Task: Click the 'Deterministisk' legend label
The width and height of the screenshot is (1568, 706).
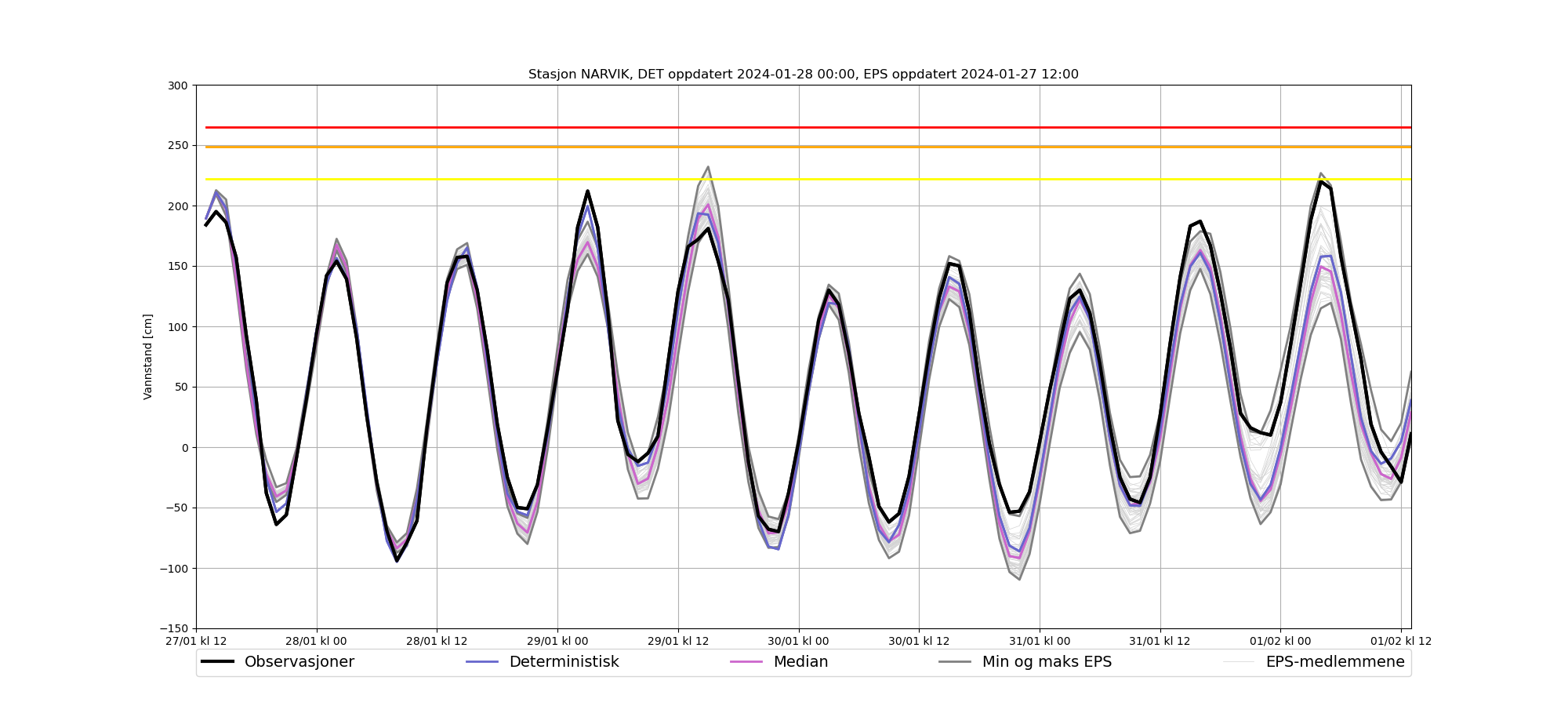Action: 564,662
